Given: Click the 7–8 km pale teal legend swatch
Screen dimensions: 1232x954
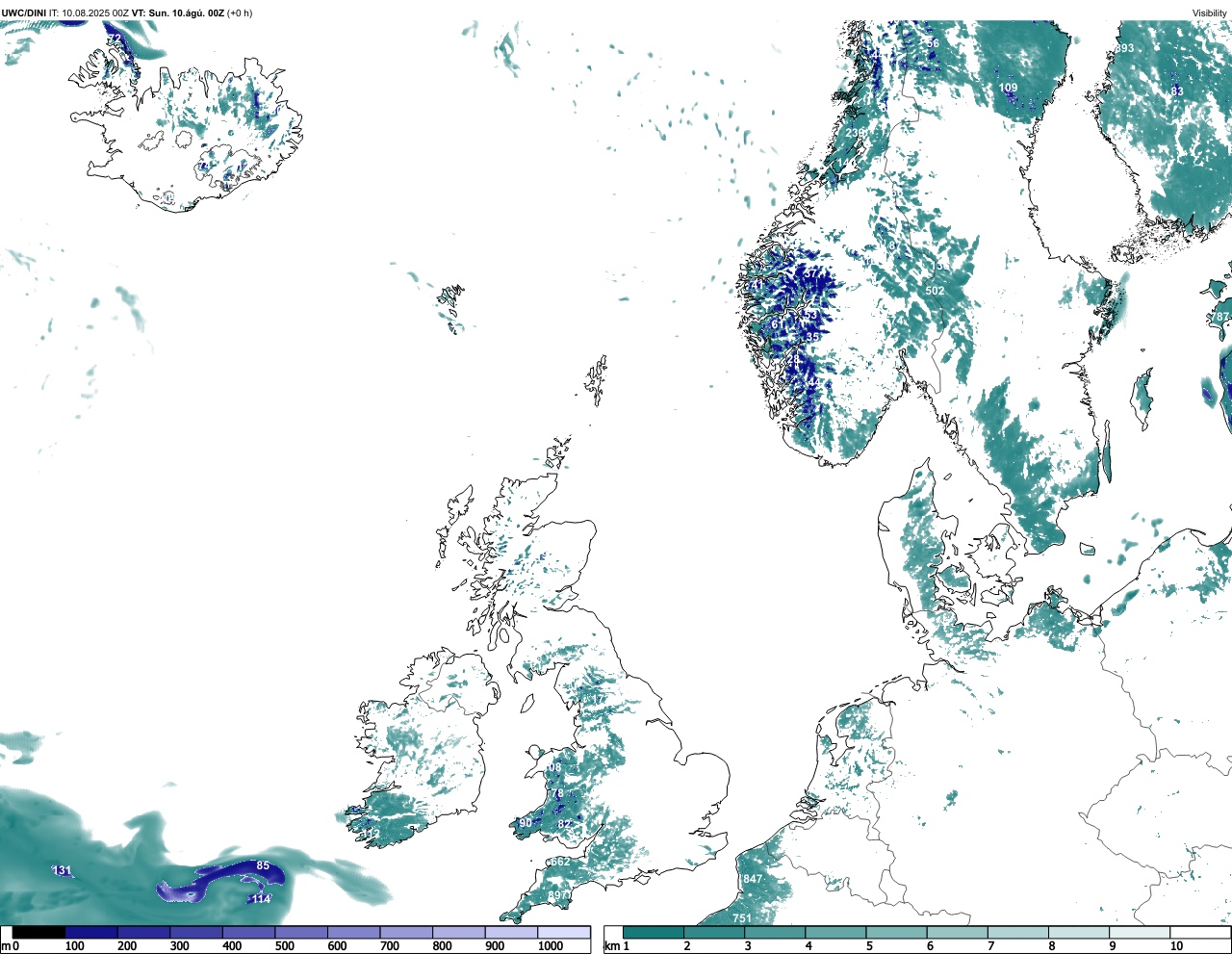Looking at the screenshot, I should coord(1018,932).
